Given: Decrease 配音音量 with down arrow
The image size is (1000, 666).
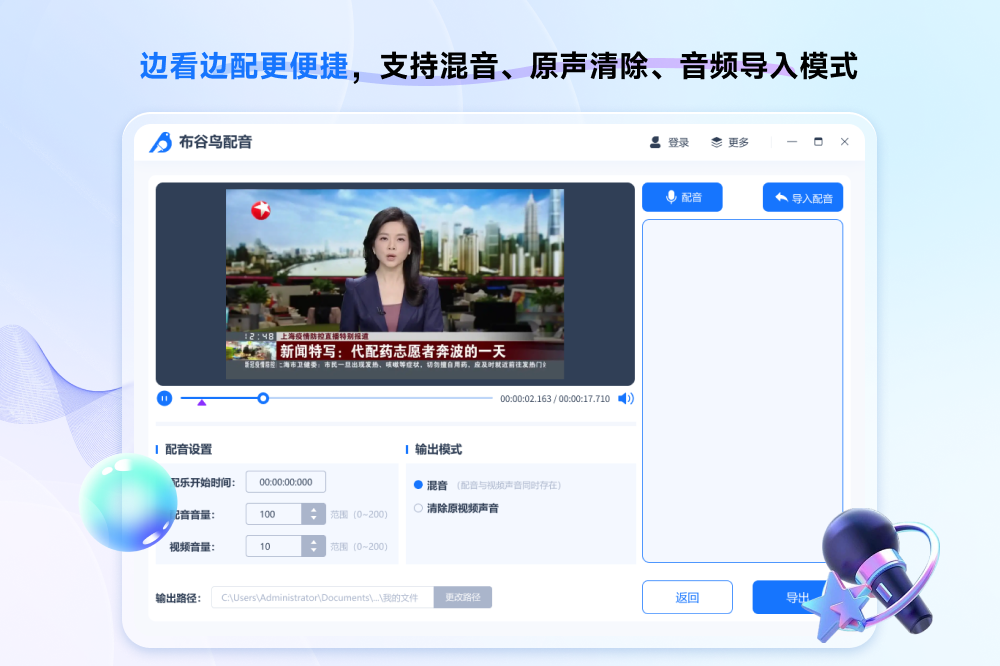Looking at the screenshot, I should pos(315,519).
